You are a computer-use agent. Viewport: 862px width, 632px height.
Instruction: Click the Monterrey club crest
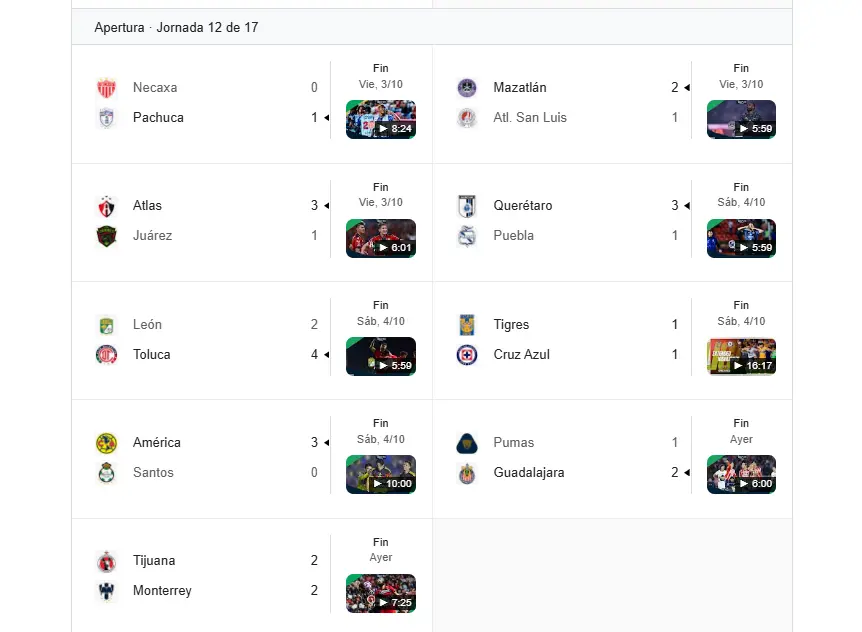coord(106,591)
